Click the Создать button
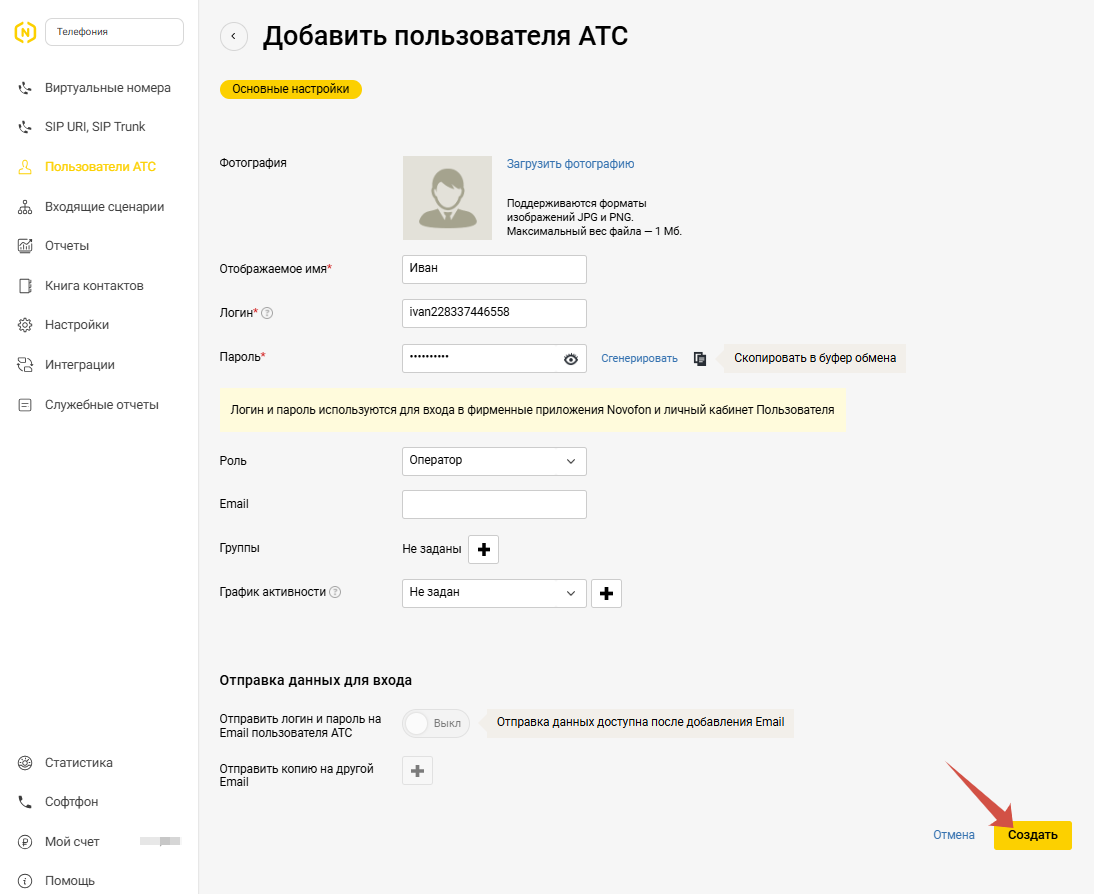The width and height of the screenshot is (1094, 894). 1032,834
